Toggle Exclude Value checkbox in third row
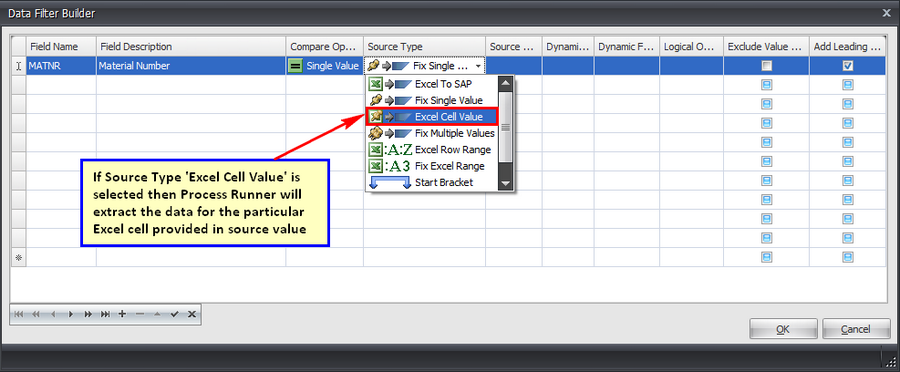This screenshot has width=900, height=372. [766, 104]
